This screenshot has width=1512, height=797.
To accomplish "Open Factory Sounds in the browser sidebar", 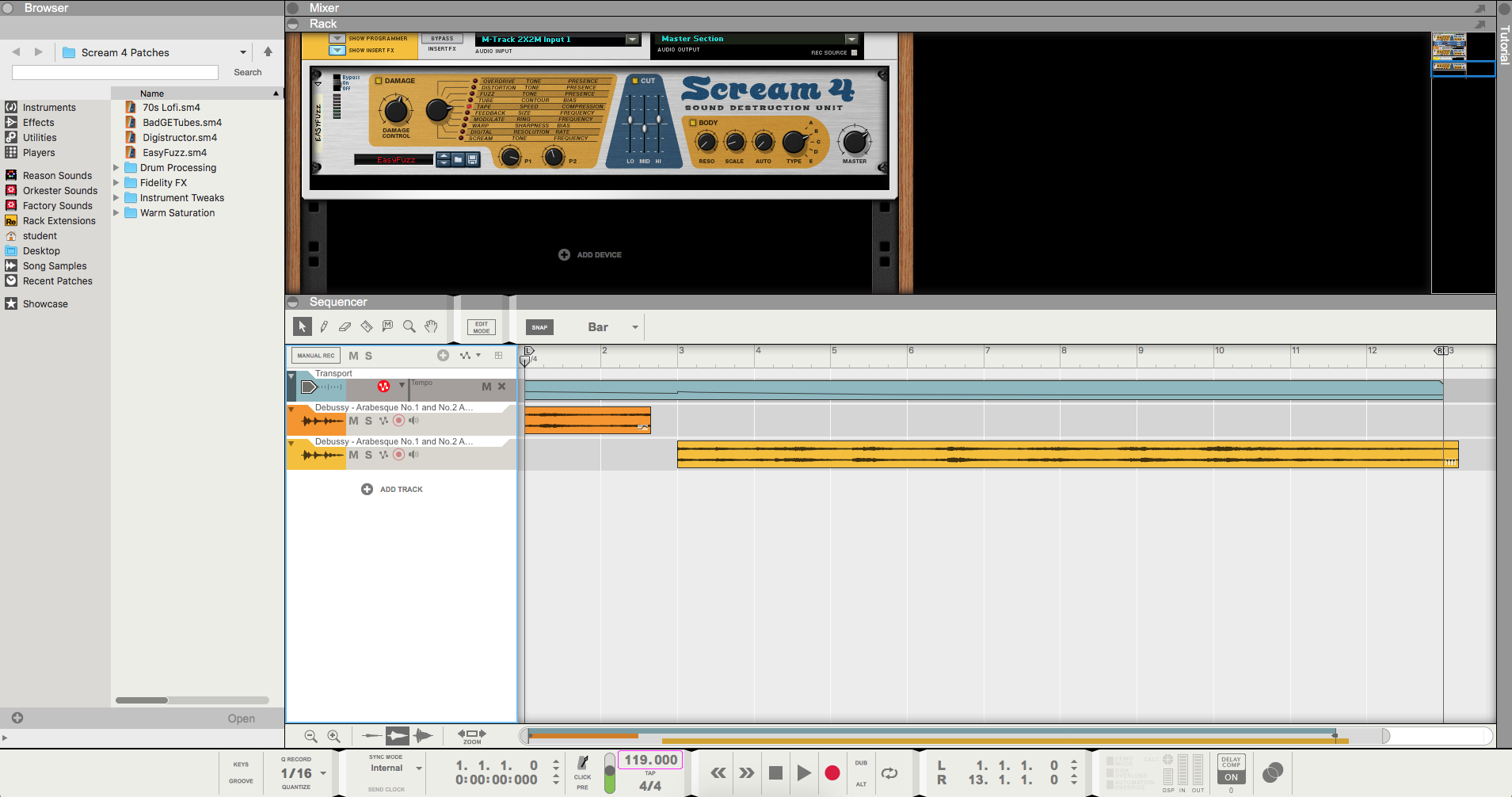I will pos(49,206).
